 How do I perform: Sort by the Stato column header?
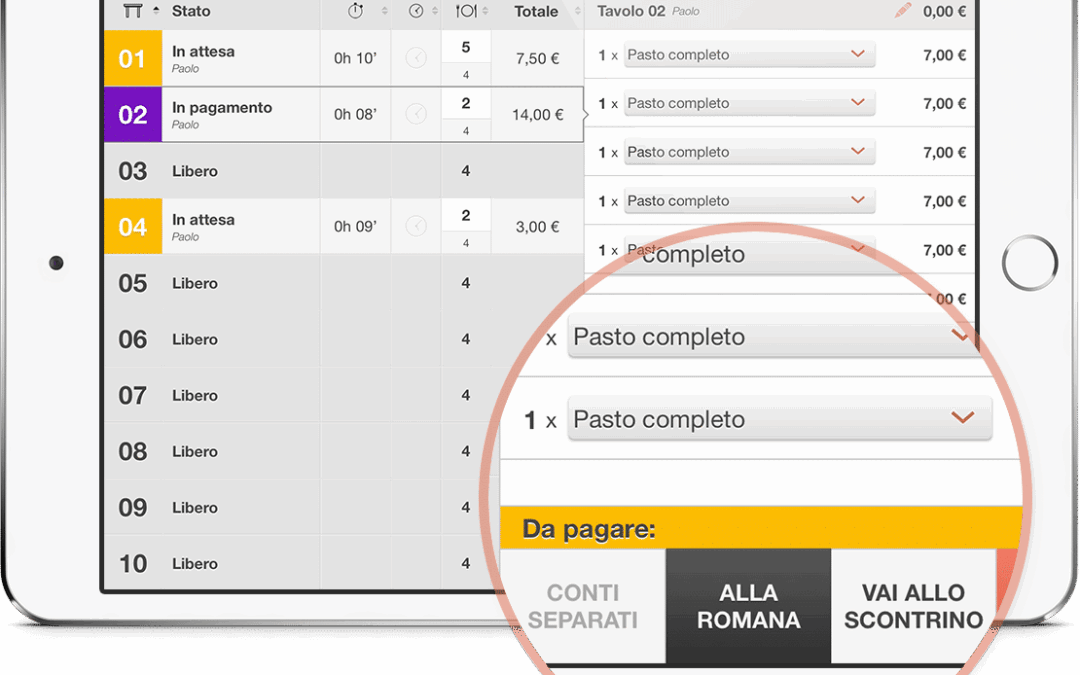tap(190, 11)
